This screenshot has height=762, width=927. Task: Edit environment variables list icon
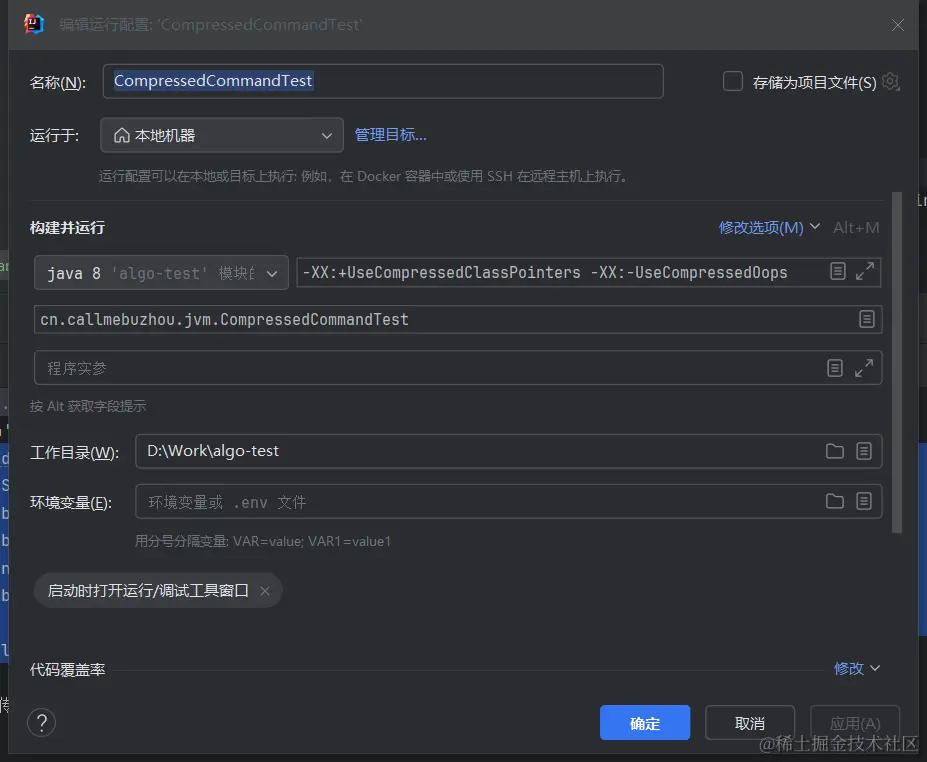pos(864,501)
